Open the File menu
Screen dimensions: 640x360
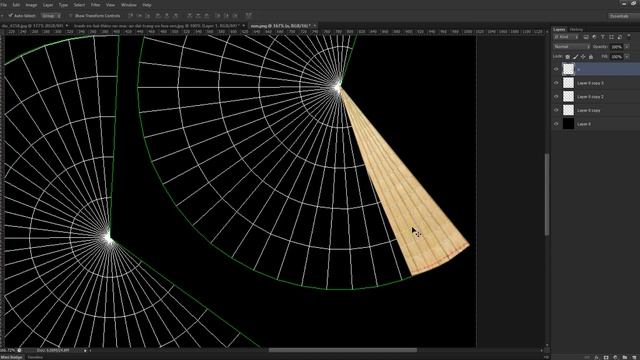[4, 5]
